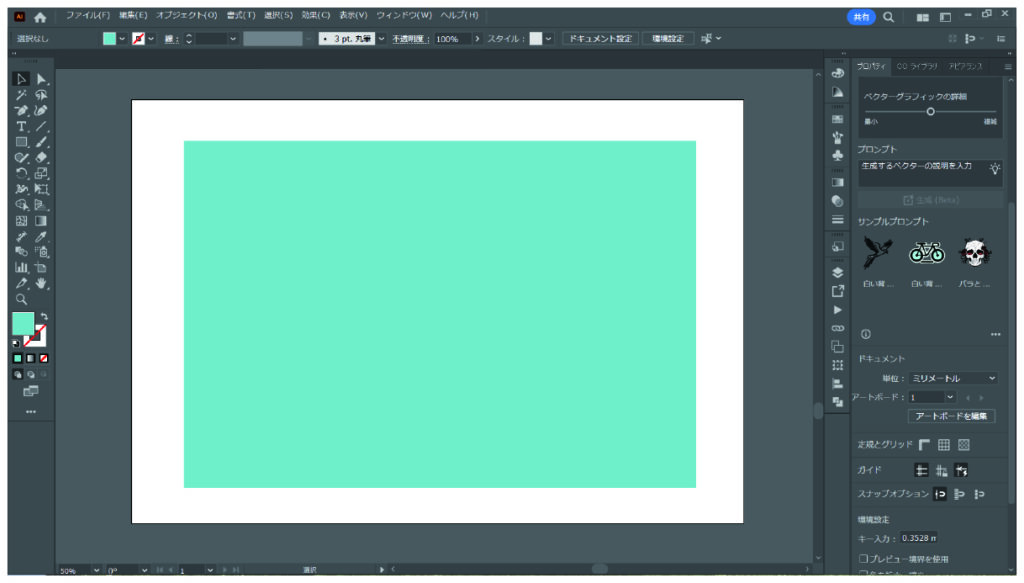Screen dimensions: 1024x583
Task: Select the Rectangle tool
Action: tap(21, 142)
